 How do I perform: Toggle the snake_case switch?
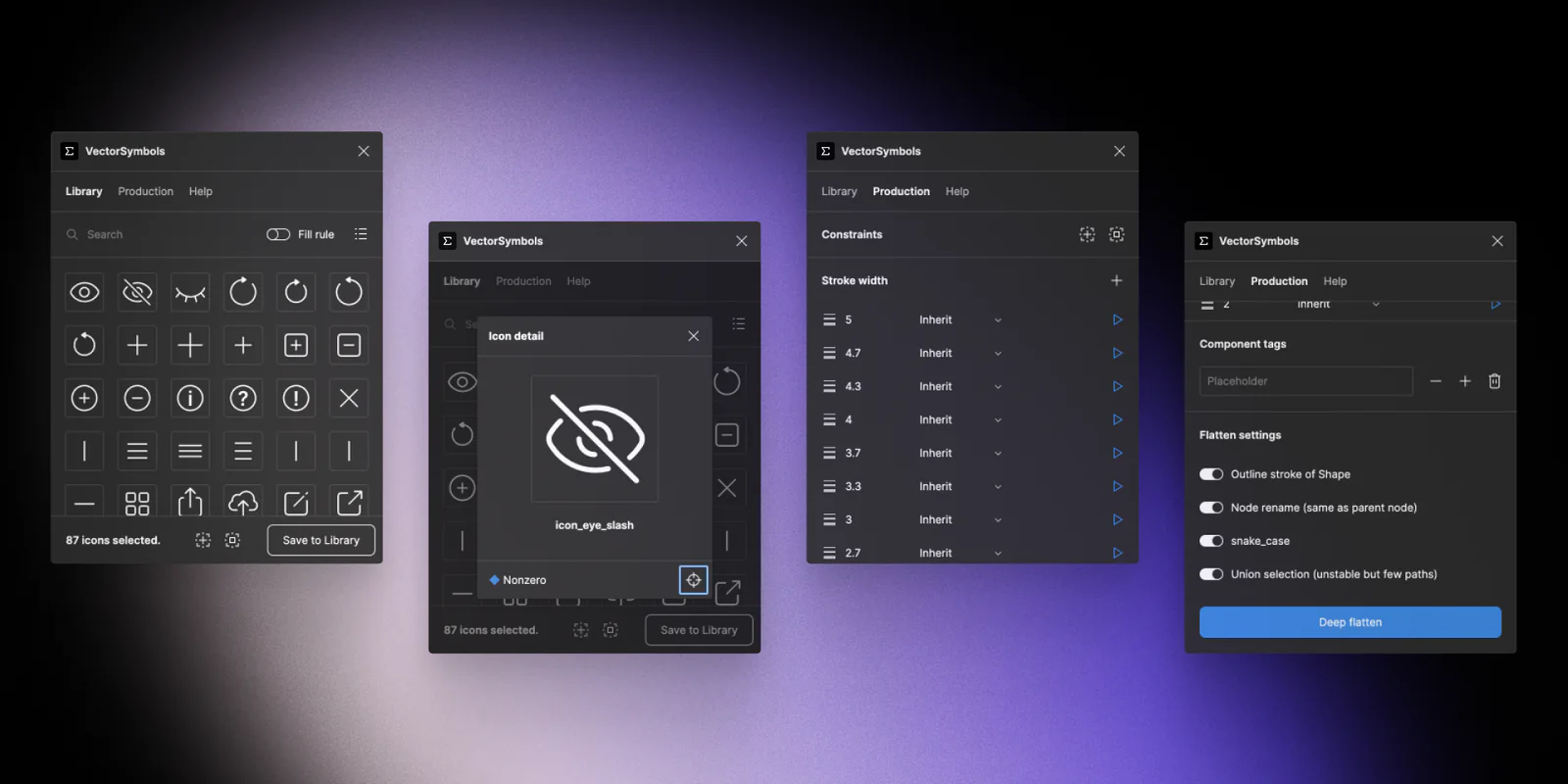click(1211, 541)
